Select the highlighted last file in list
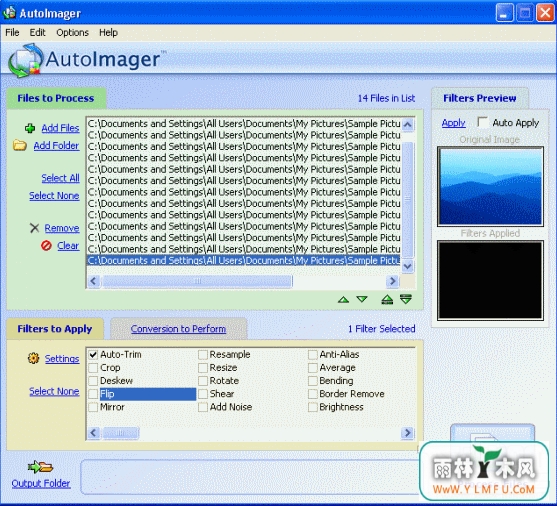The height and width of the screenshot is (506, 557). tap(244, 260)
